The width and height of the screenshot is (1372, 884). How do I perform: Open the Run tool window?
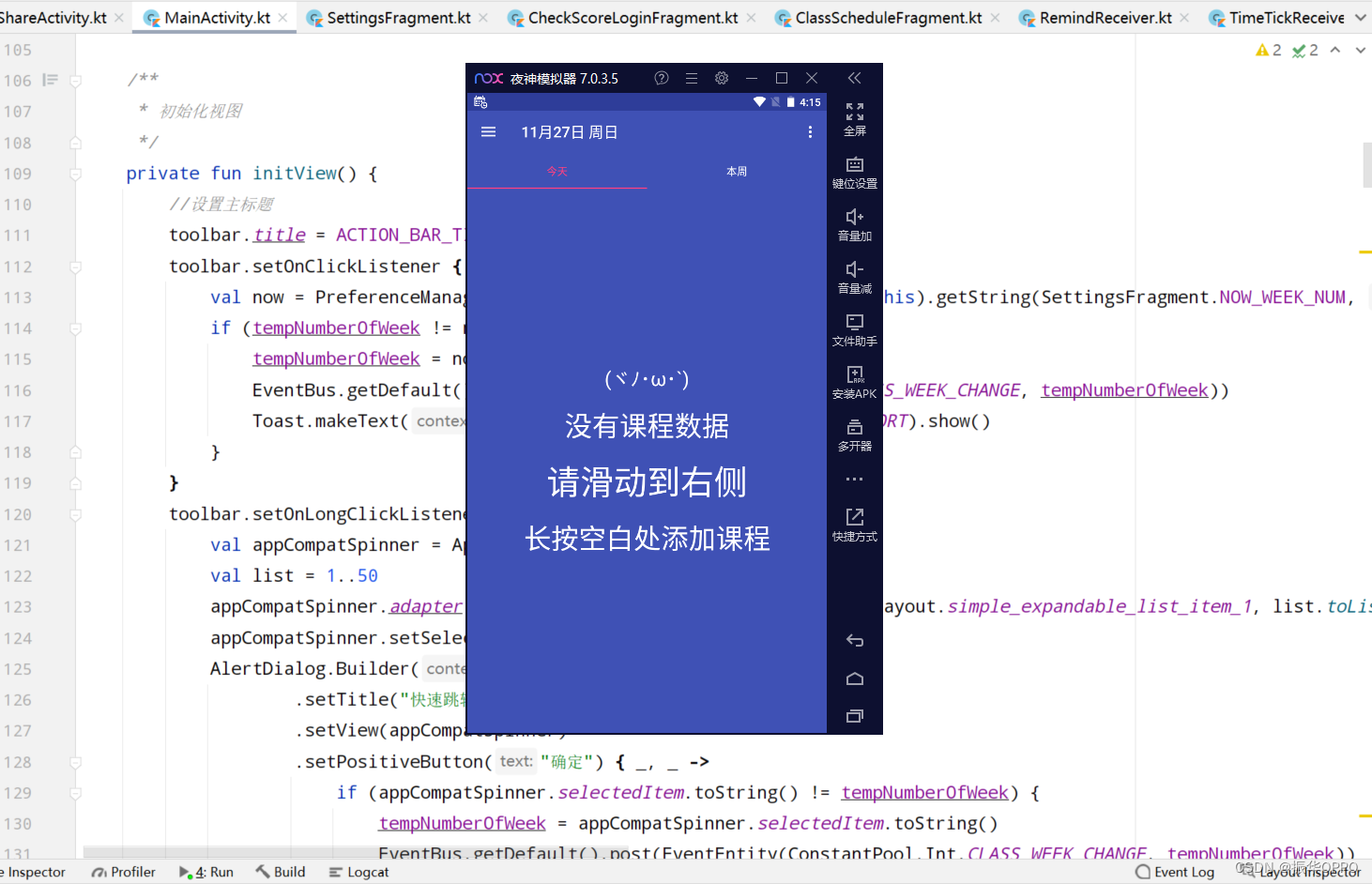[x=206, y=872]
